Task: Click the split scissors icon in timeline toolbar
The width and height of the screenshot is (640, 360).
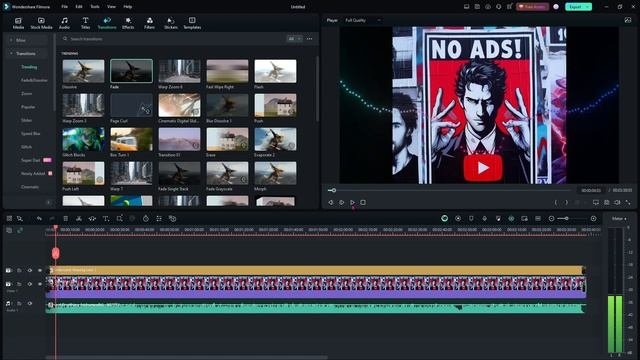Action: tap(79, 219)
